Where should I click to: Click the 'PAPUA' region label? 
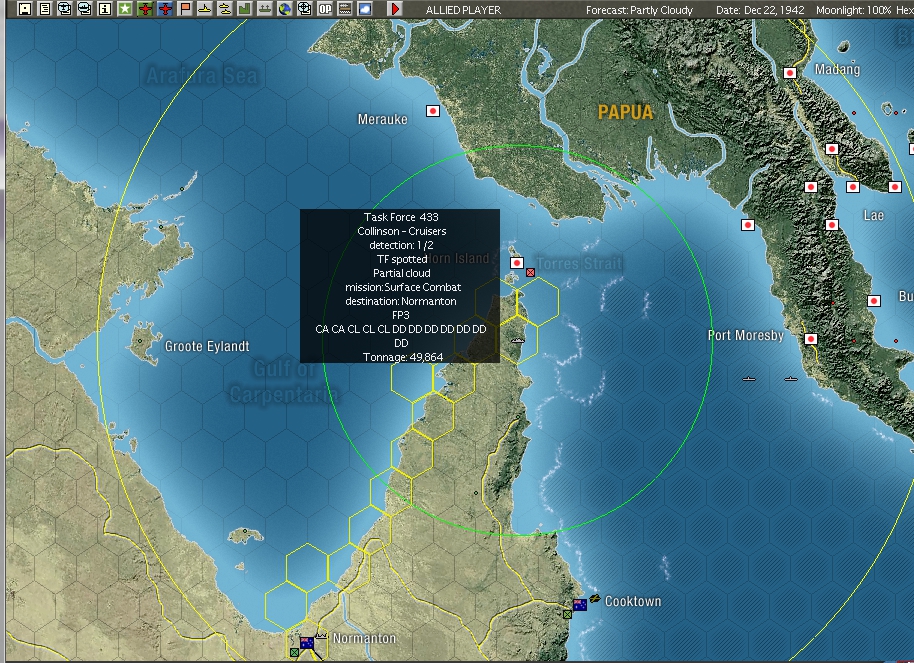tap(625, 112)
